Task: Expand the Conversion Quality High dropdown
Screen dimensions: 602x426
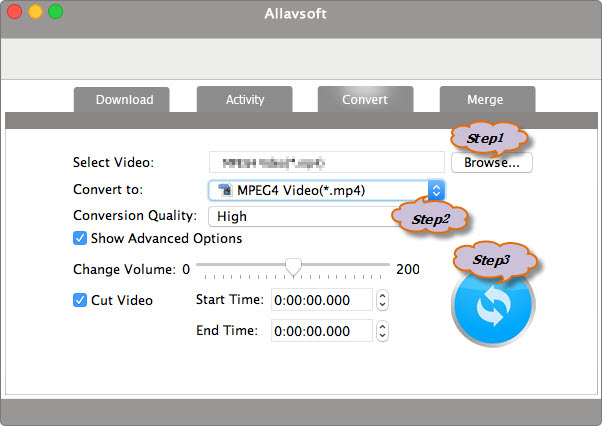Action: (303, 216)
